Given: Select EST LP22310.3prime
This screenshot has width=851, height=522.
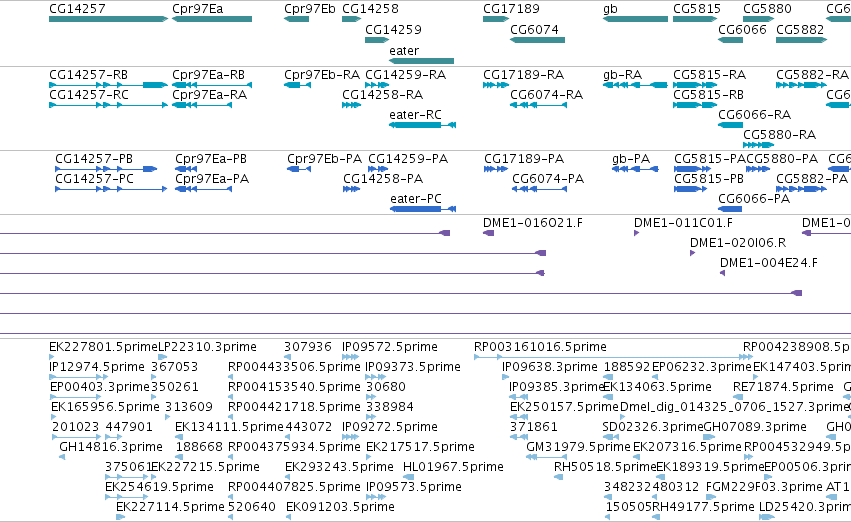Looking at the screenshot, I should (162, 357).
